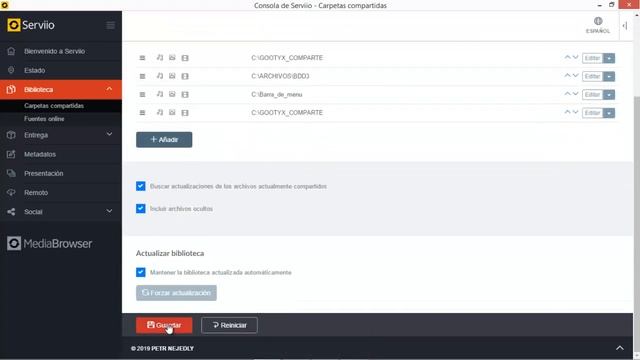Click Editar button for C:\Barra_de_menu

click(593, 95)
